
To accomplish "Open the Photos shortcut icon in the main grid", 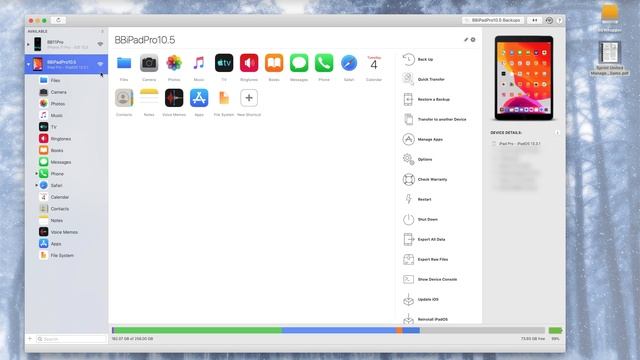I will (174, 63).
